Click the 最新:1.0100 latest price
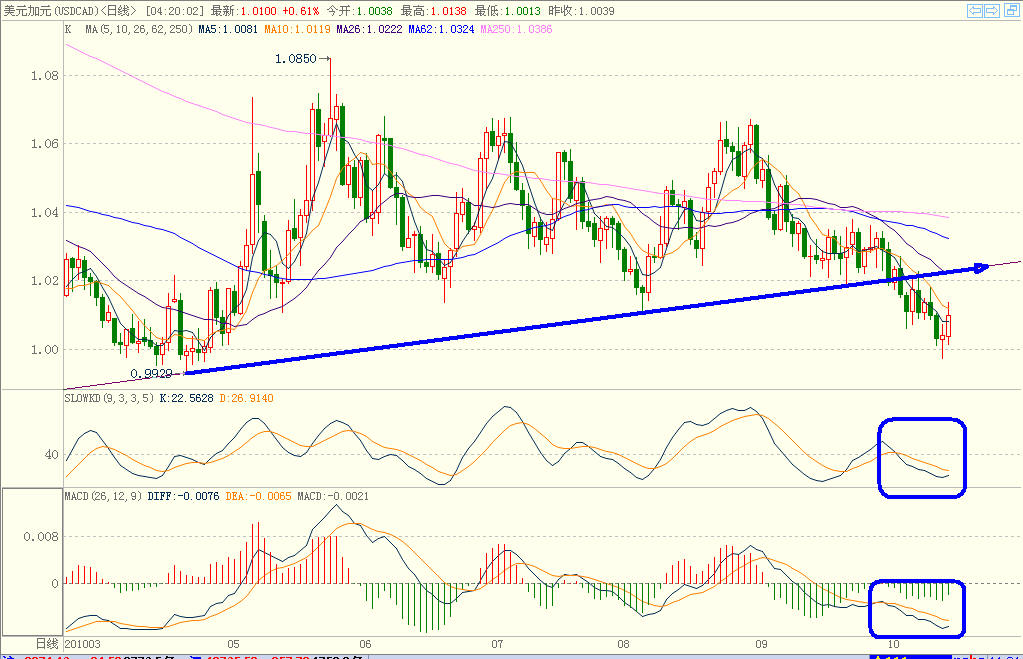This screenshot has width=1023, height=659. (243, 11)
